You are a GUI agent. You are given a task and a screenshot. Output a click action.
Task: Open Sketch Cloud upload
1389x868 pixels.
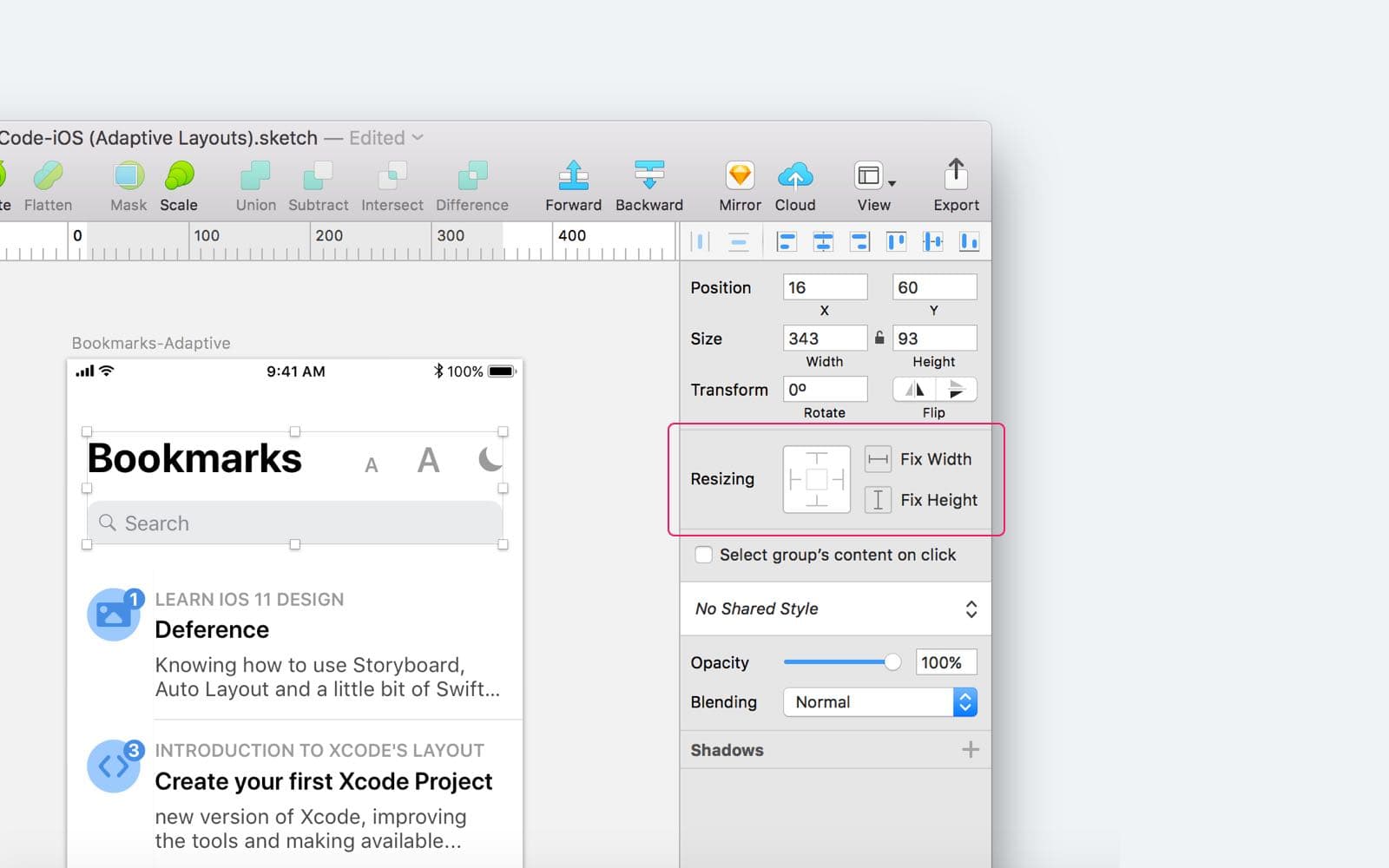pyautogui.click(x=795, y=186)
